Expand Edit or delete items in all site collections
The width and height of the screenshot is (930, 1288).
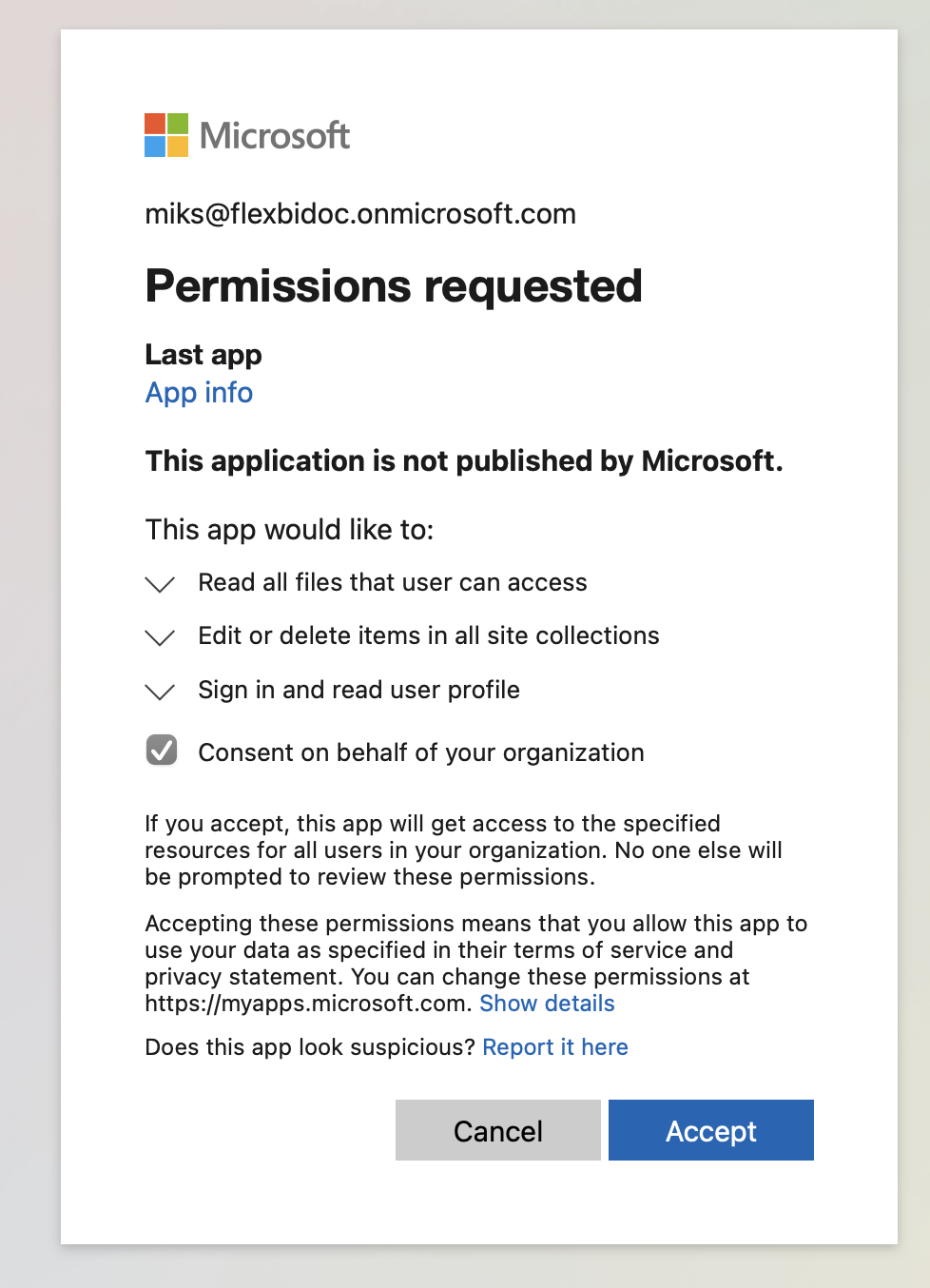[x=160, y=638]
